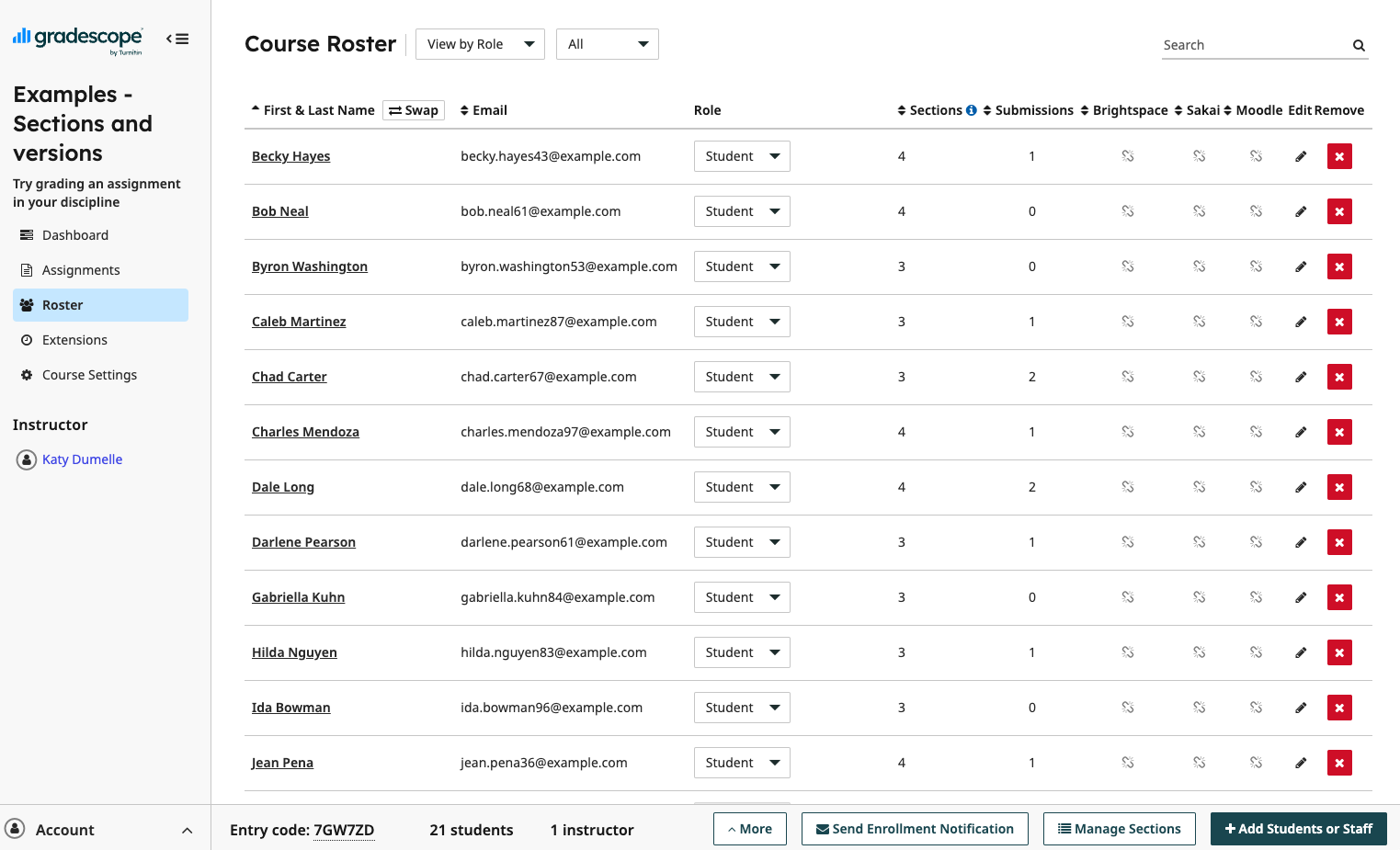This screenshot has width=1400, height=850.
Task: Click the search magnifier icon
Action: tap(1359, 44)
